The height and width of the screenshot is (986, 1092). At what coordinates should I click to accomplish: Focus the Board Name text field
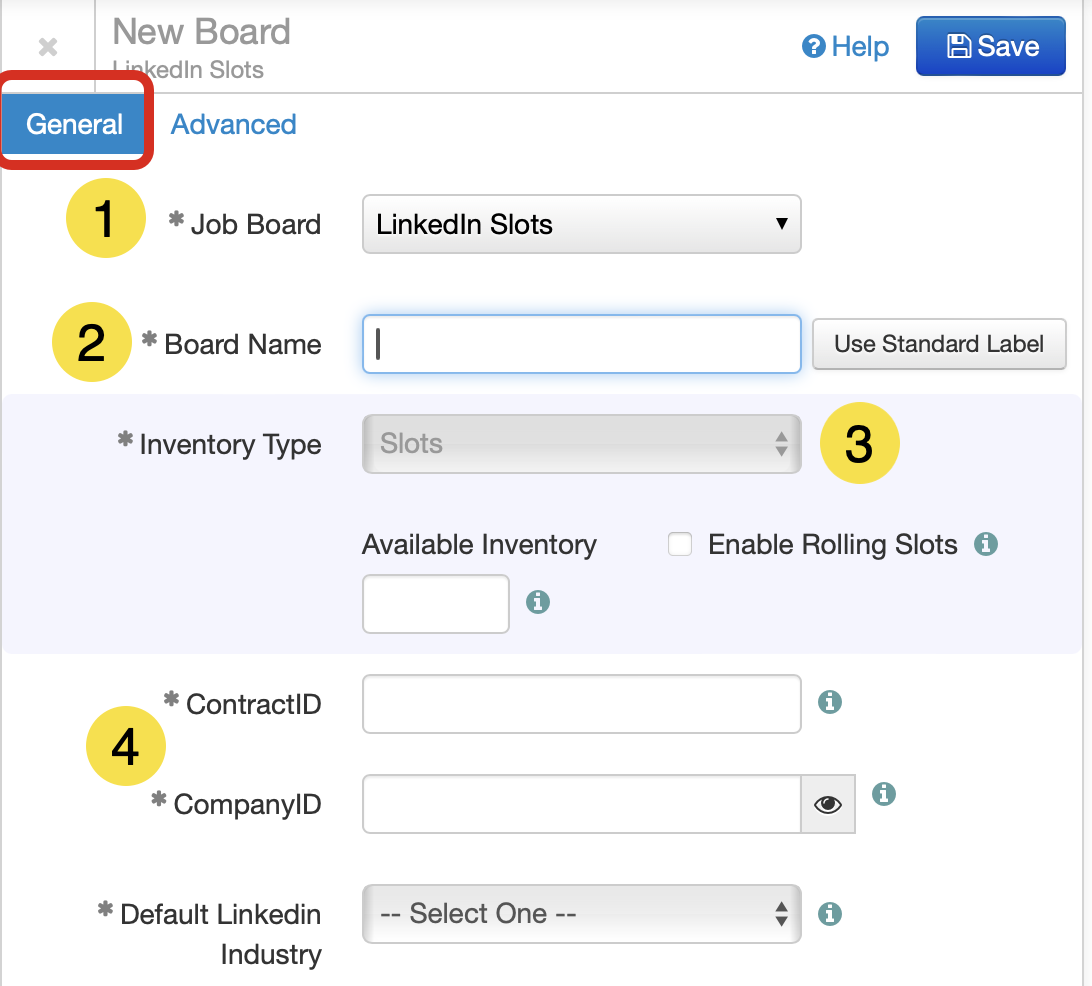click(x=582, y=344)
